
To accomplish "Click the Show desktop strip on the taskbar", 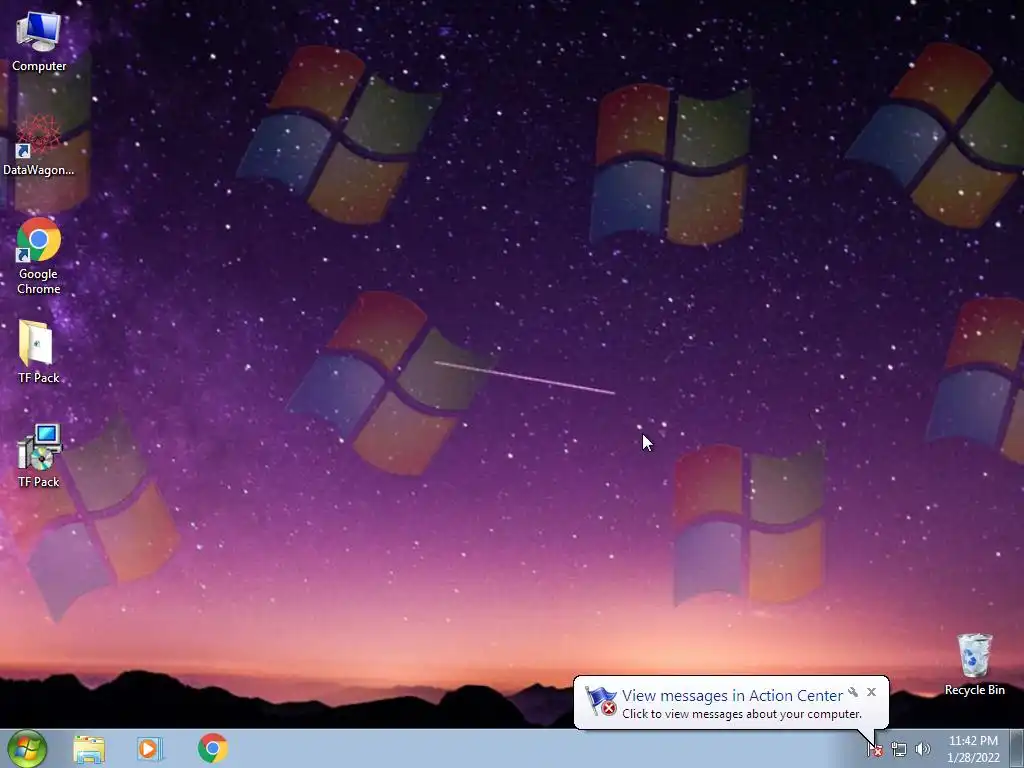I will pyautogui.click(x=1017, y=748).
